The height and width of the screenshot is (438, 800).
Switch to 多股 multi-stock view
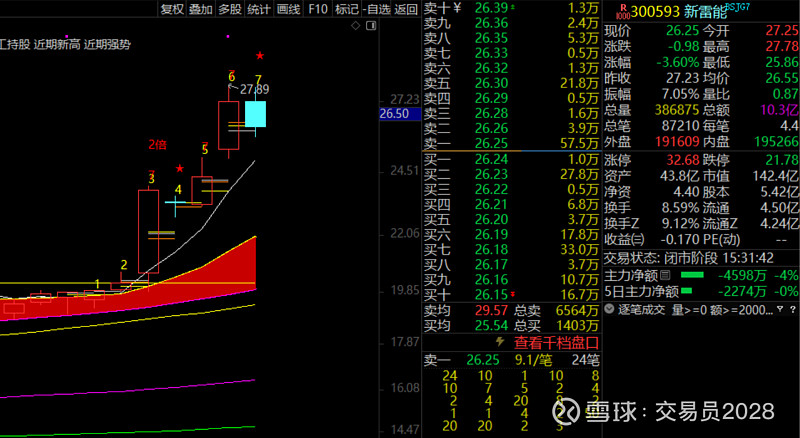(230, 9)
